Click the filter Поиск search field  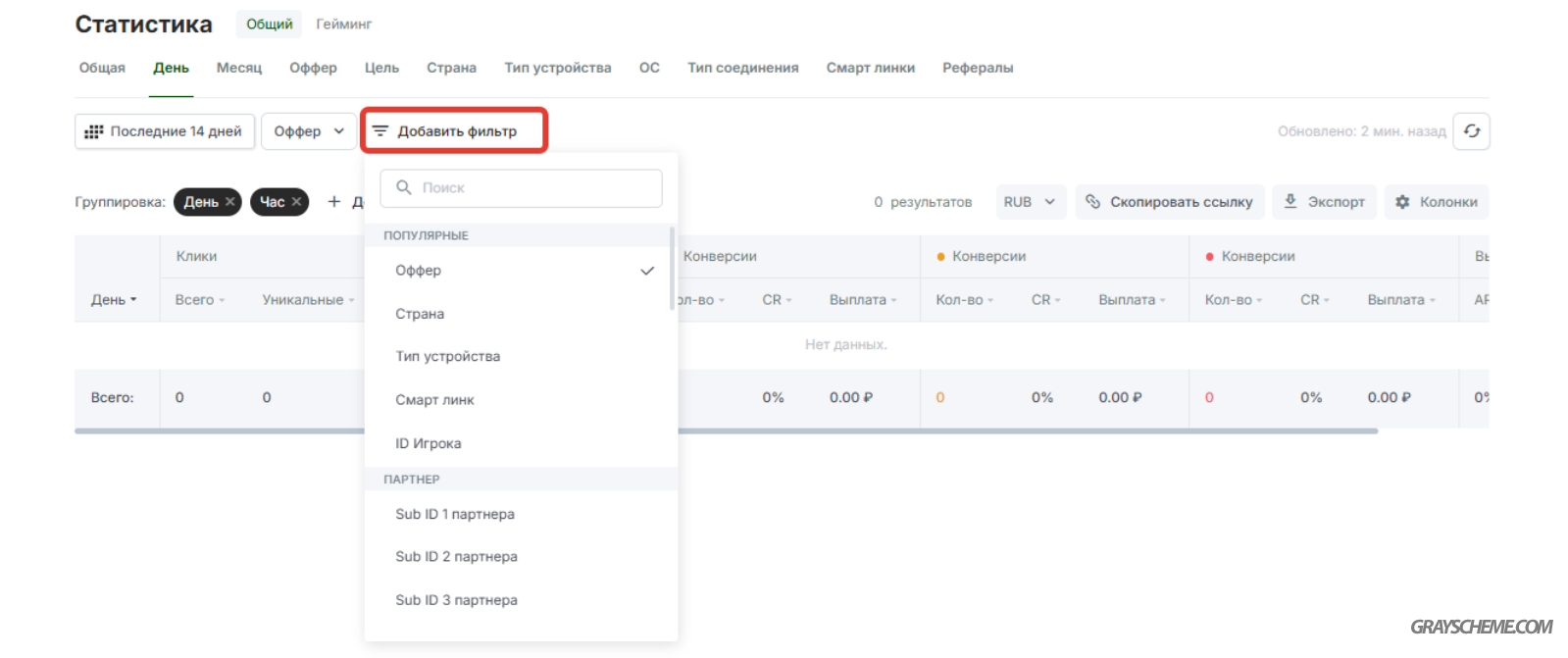(521, 187)
